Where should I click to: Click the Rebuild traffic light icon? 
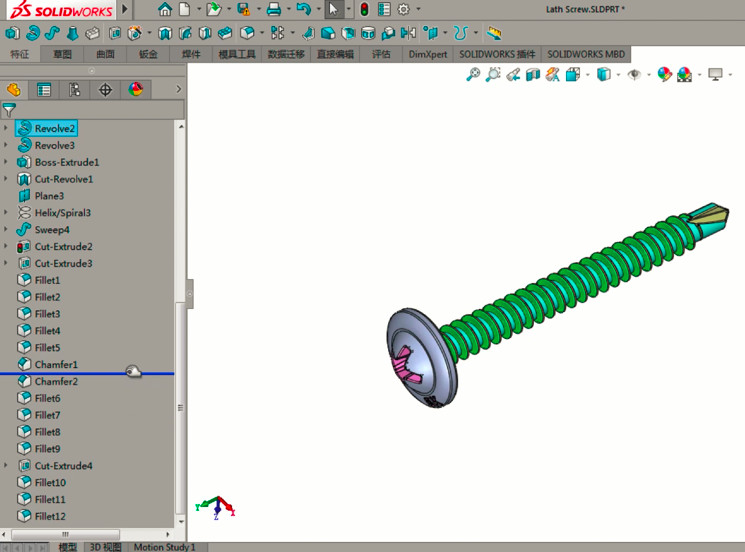[364, 9]
